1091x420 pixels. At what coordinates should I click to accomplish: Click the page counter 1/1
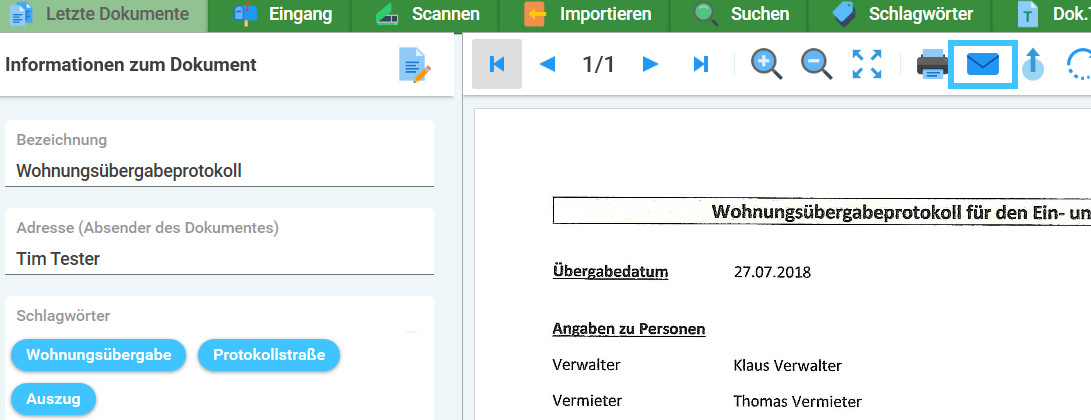tap(599, 65)
